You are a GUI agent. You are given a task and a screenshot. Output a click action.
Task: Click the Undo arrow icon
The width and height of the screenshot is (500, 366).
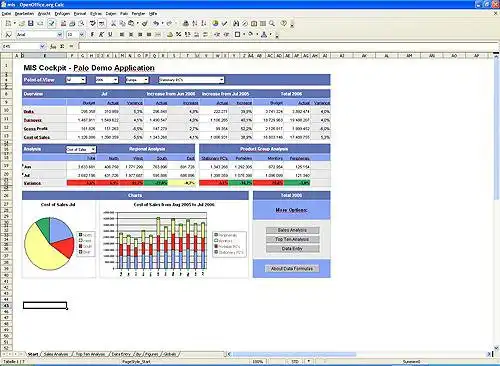click(156, 23)
